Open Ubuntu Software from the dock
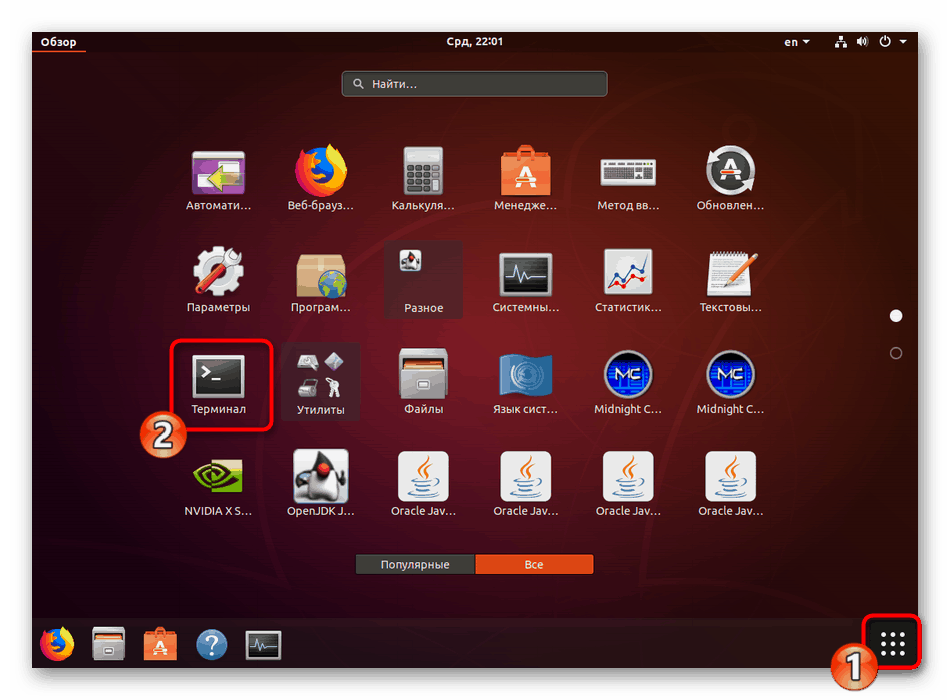Viewport: 950px width, 700px height. point(160,644)
